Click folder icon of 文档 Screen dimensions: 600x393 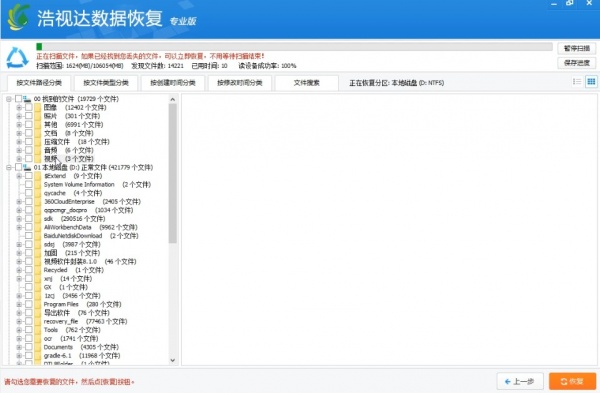(x=38, y=133)
